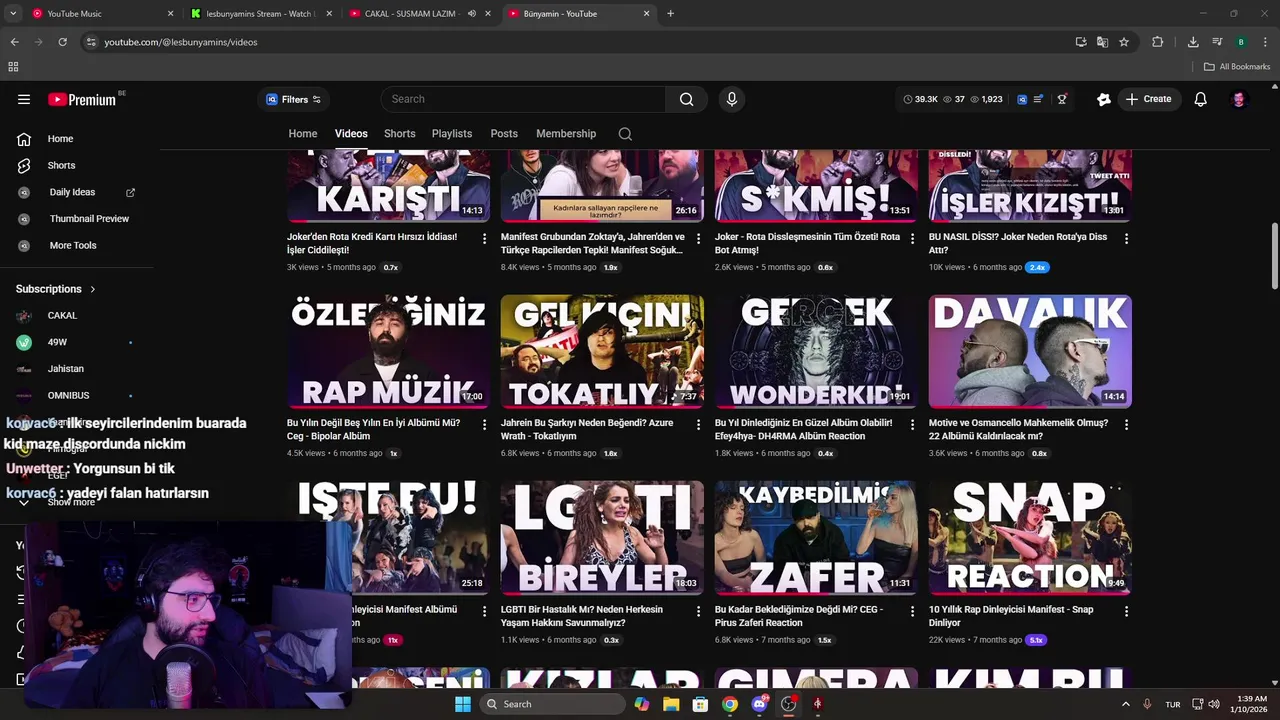Click the address bar URL

tap(181, 42)
